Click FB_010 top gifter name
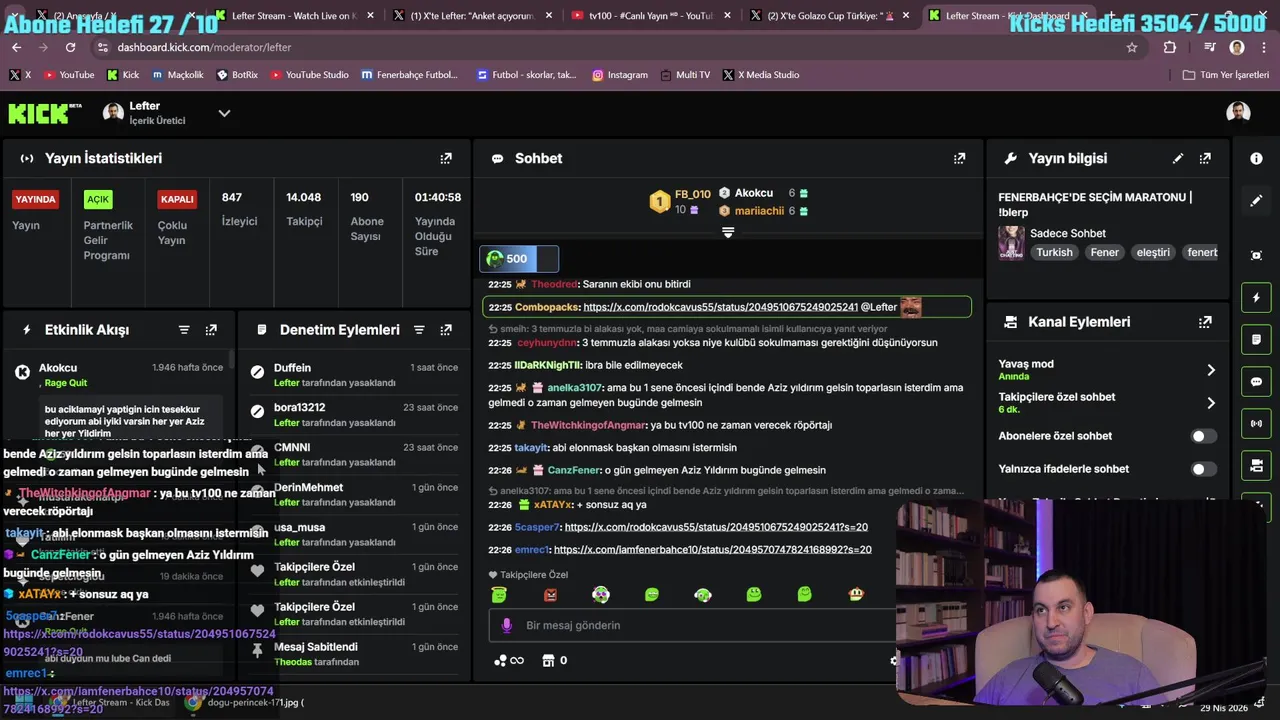The image size is (1280, 720). (692, 194)
